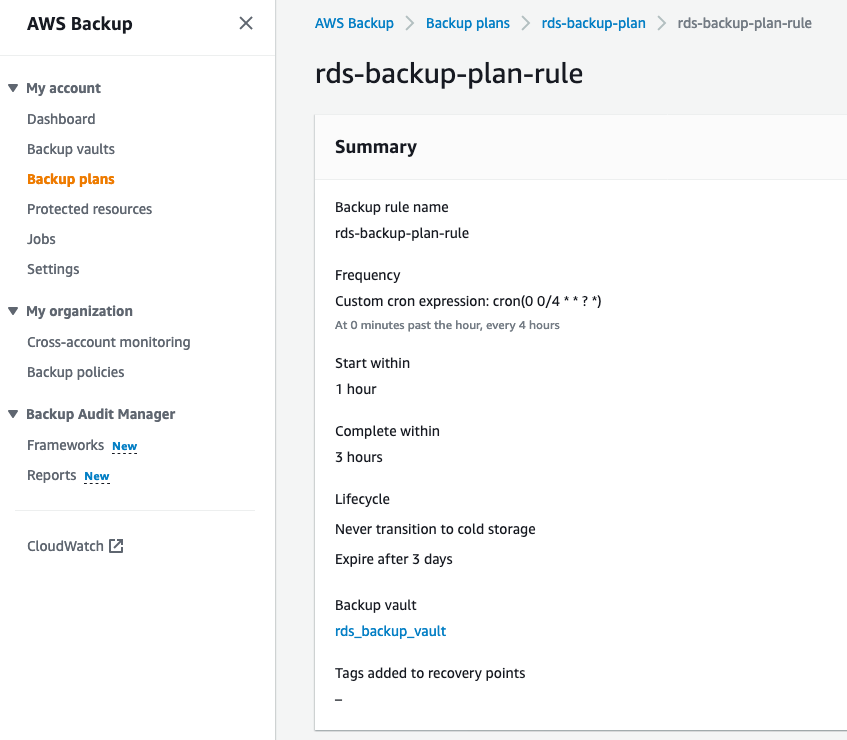The height and width of the screenshot is (740, 847).
Task: Close the AWS Backup sidebar panel
Action: (x=246, y=23)
